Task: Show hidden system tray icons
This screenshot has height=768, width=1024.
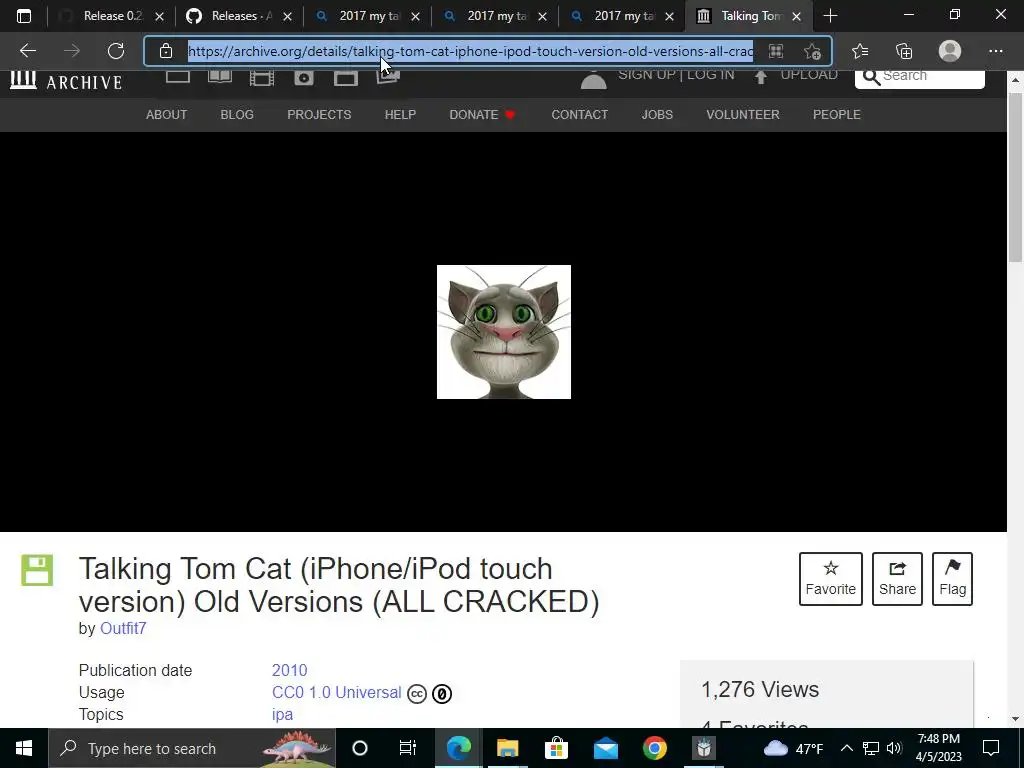Action: [x=846, y=748]
